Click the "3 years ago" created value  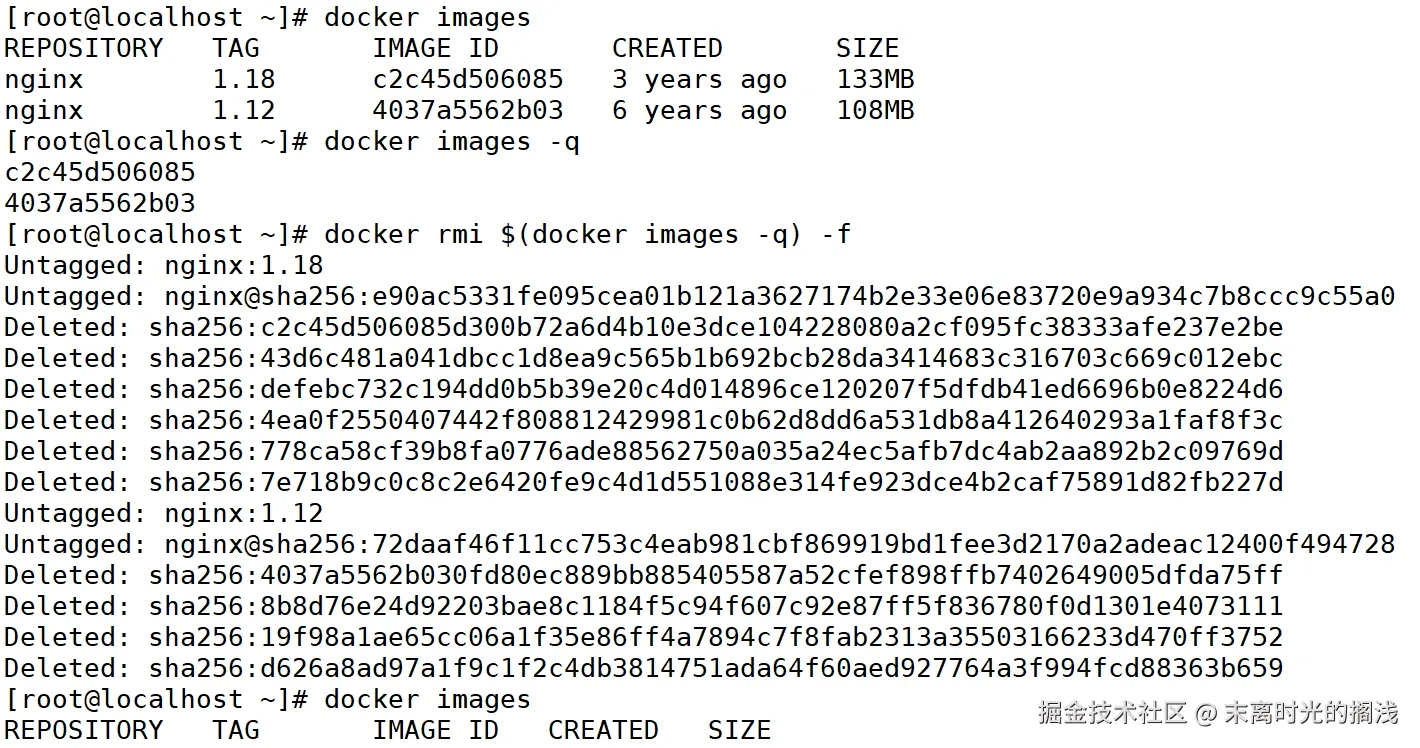[x=699, y=80]
